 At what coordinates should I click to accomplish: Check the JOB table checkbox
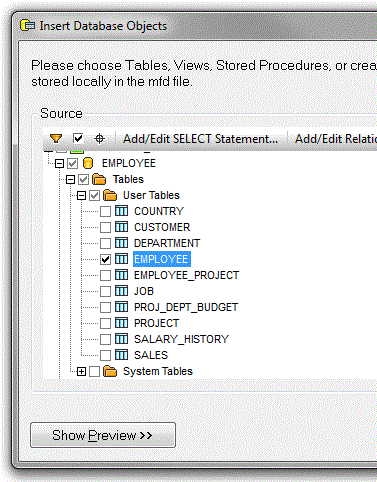click(105, 291)
